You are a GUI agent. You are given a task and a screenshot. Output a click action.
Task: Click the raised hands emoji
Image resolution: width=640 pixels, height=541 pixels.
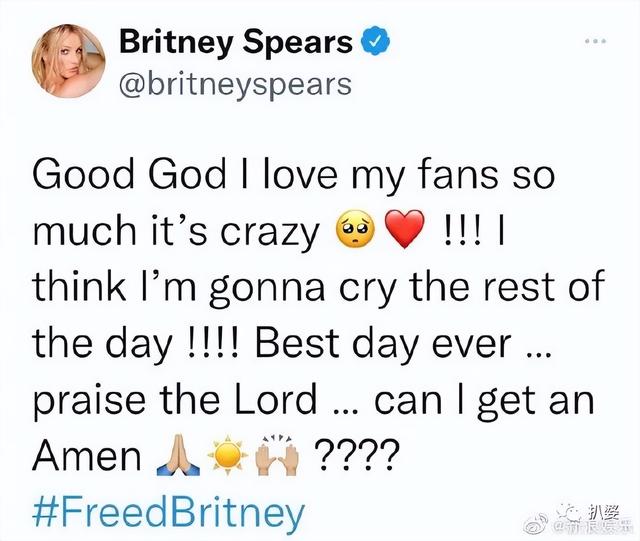(277, 455)
